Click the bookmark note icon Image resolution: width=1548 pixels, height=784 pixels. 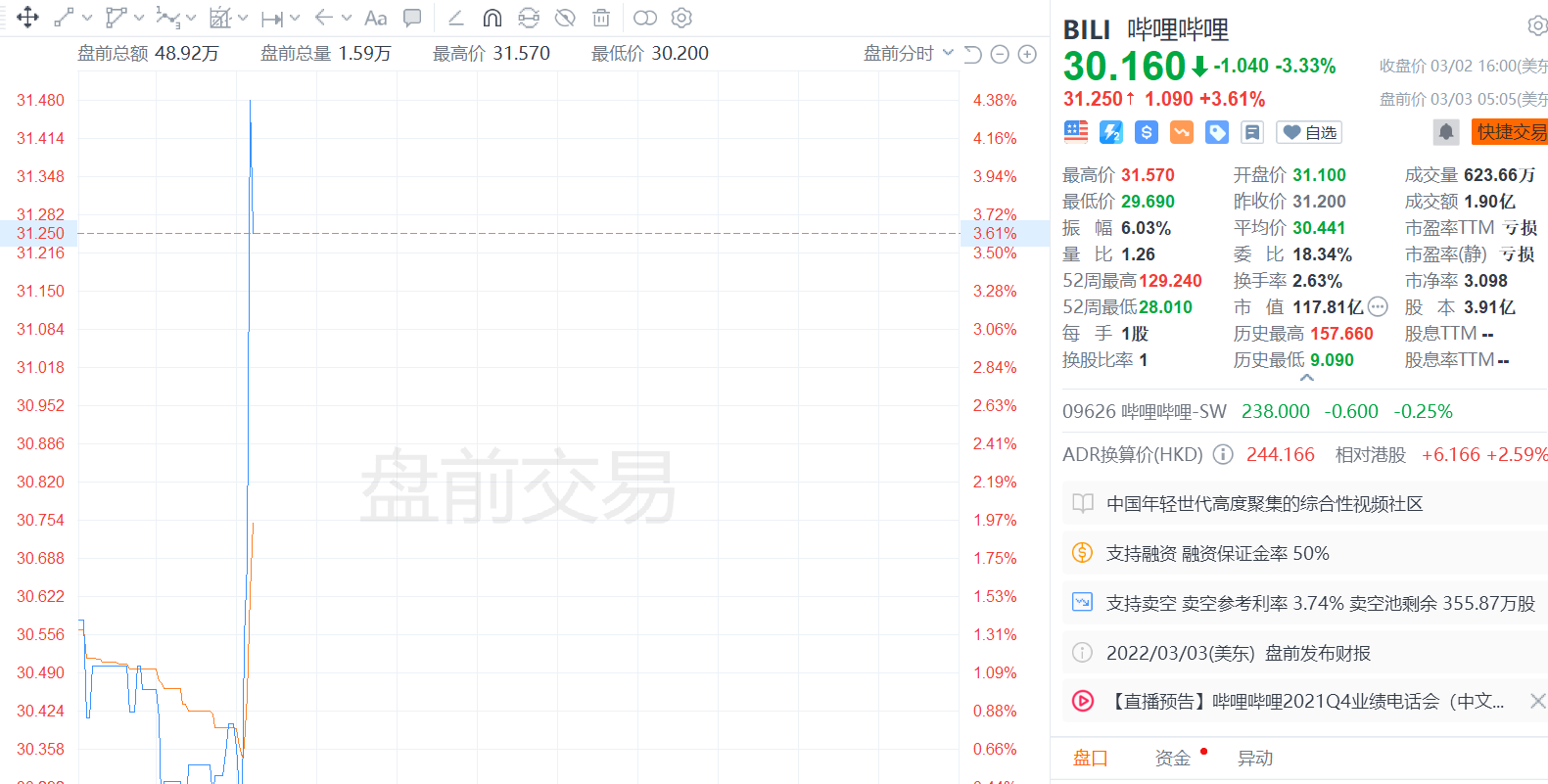click(x=1252, y=132)
